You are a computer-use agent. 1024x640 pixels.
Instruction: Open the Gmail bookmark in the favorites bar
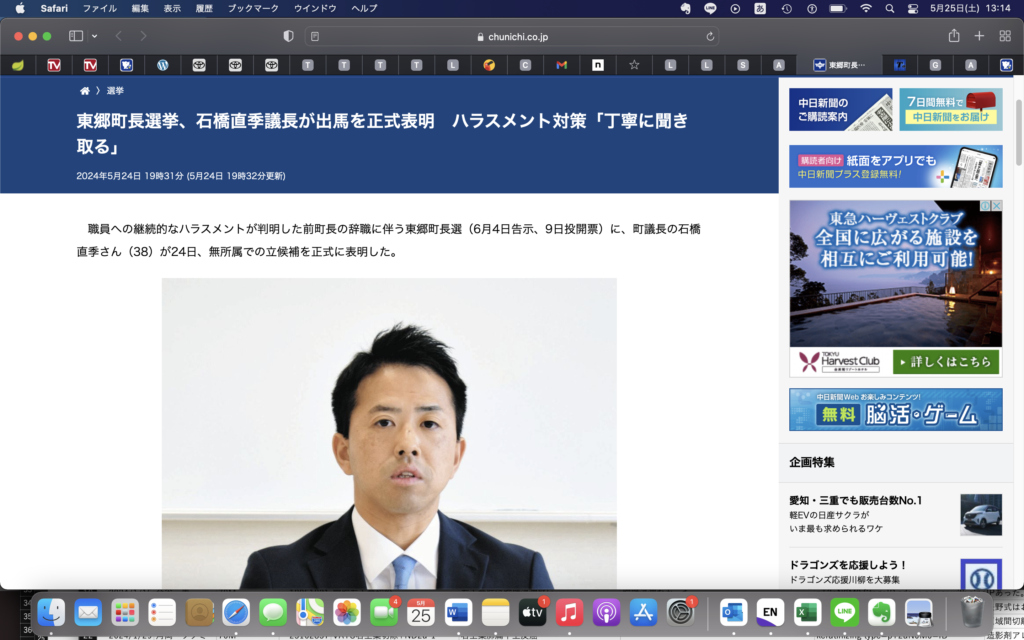click(x=561, y=65)
